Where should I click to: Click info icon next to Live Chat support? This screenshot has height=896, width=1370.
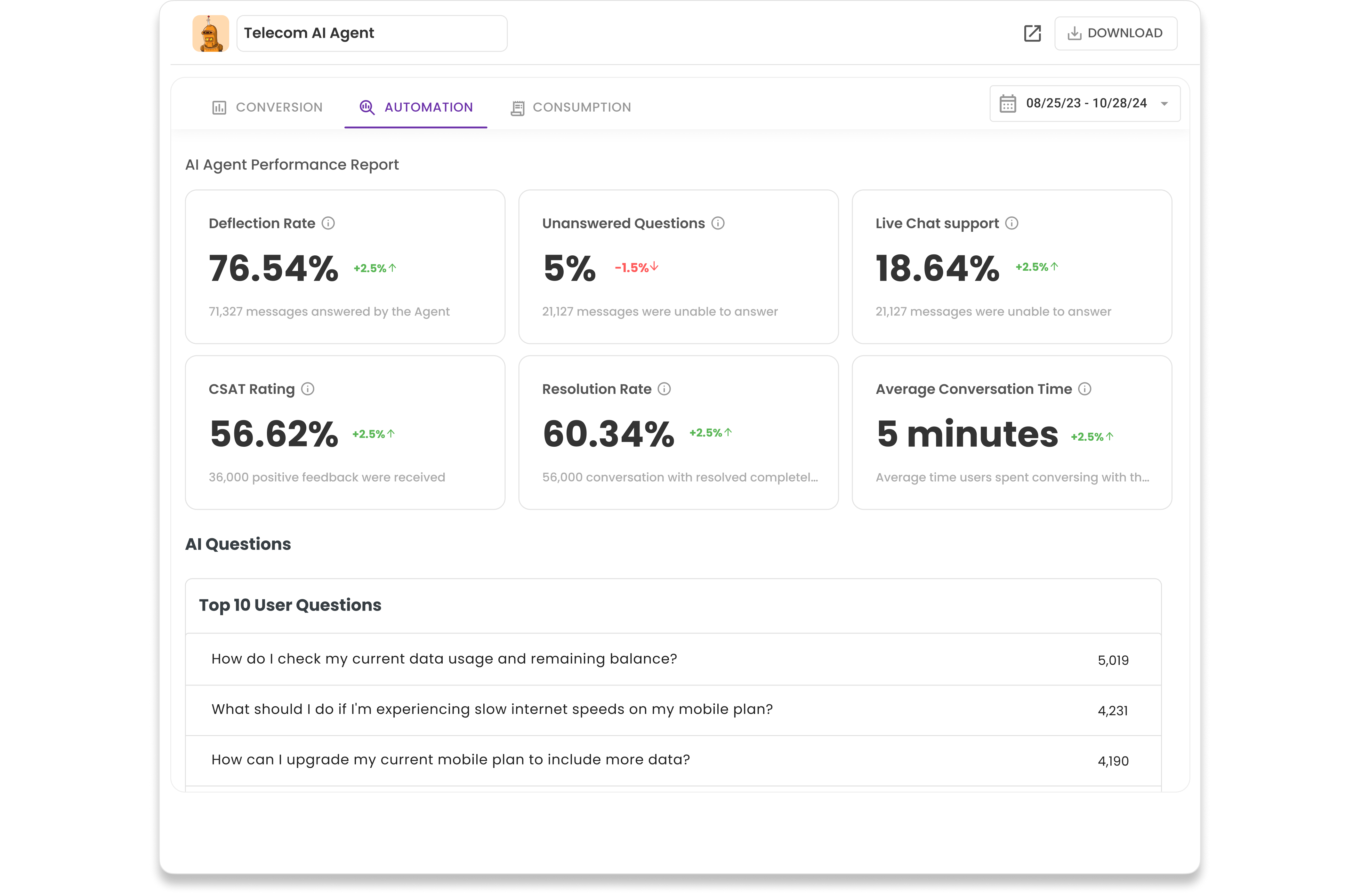[x=1011, y=223]
